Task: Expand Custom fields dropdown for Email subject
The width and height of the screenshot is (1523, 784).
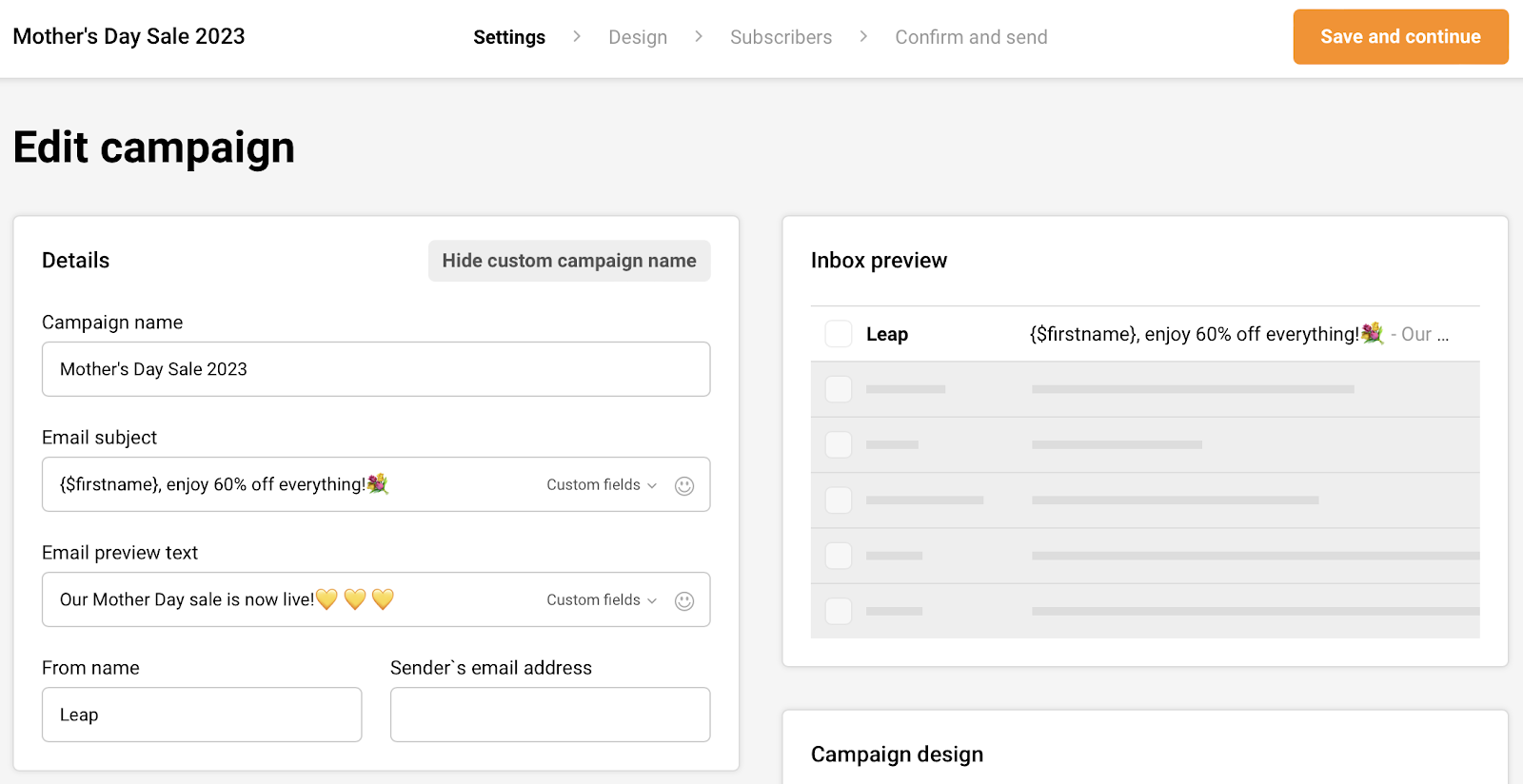Action: coord(602,485)
